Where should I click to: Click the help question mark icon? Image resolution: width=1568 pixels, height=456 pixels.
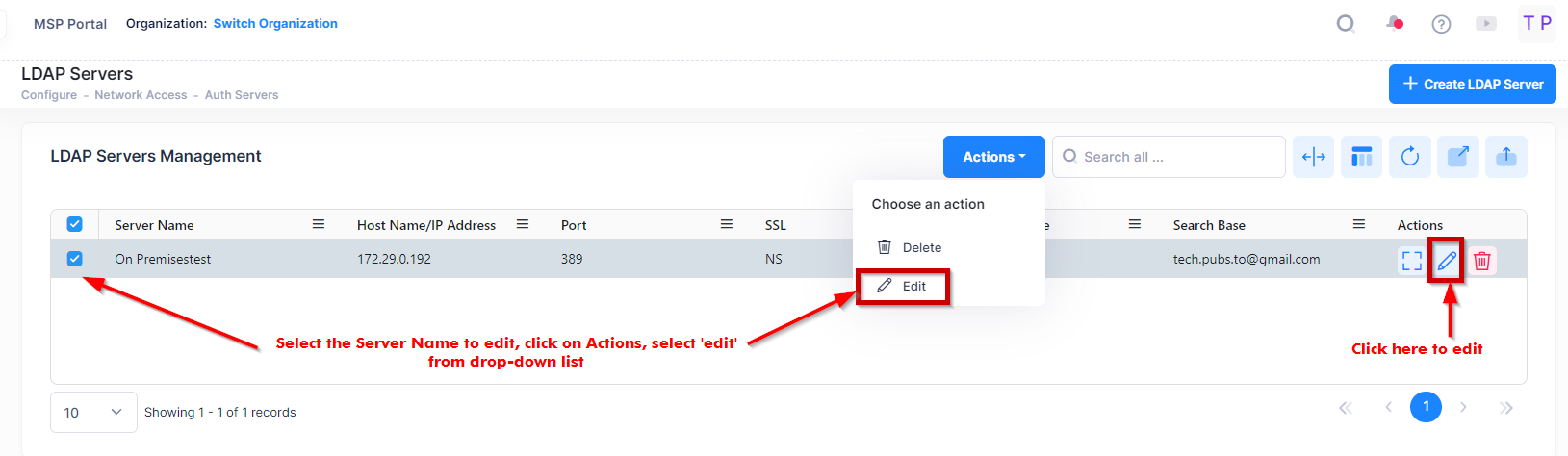pos(1441,24)
